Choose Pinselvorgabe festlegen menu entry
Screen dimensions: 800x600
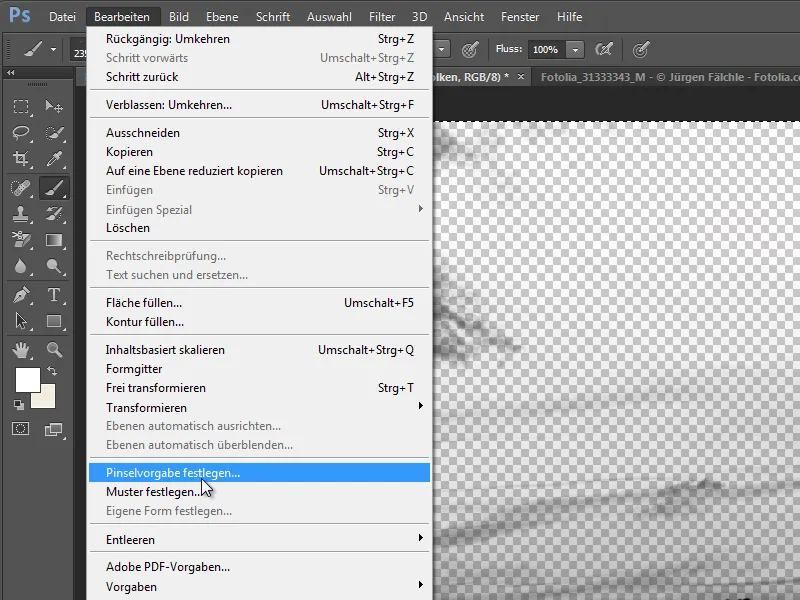coord(260,473)
